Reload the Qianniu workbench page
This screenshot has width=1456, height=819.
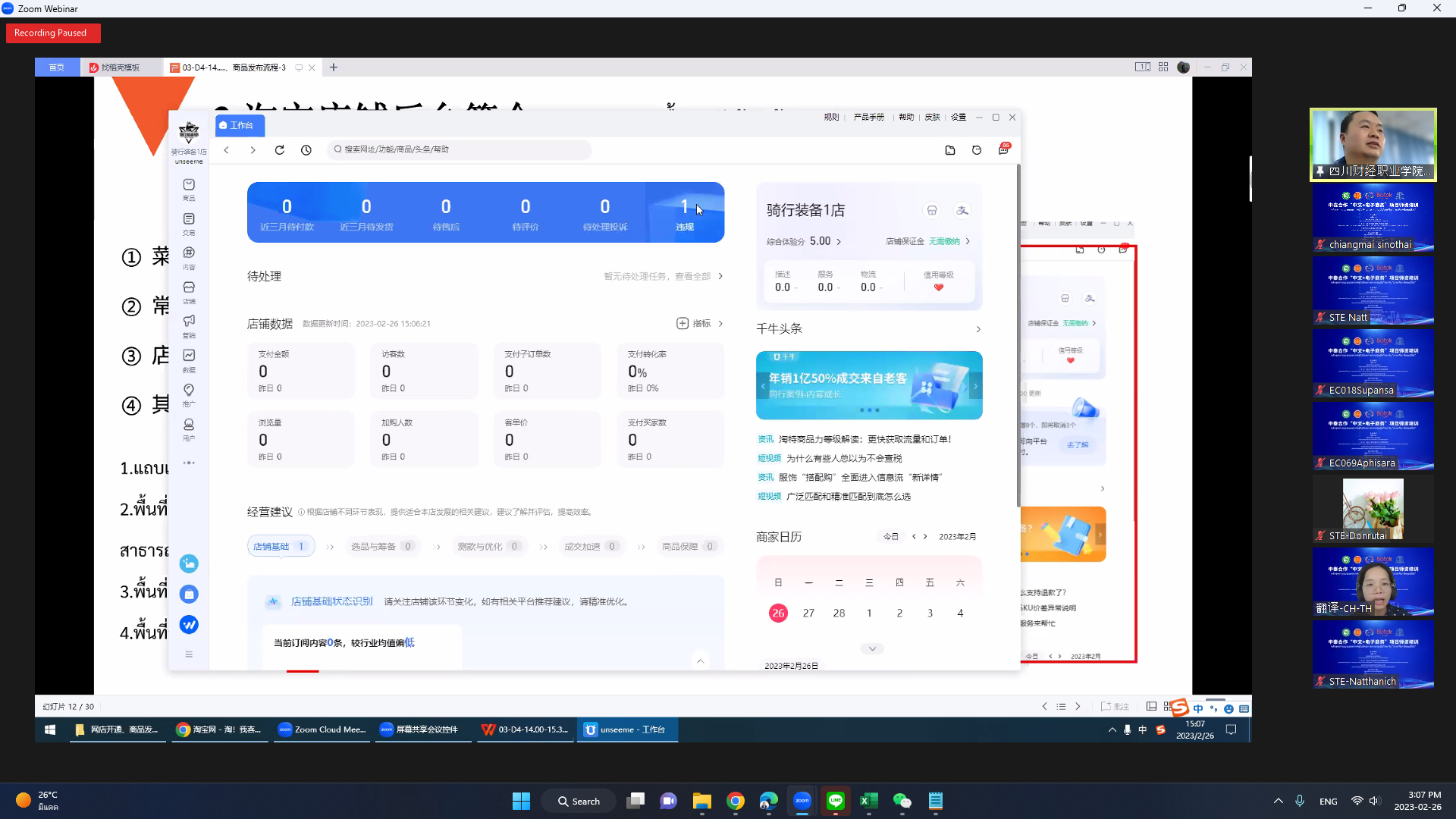(279, 150)
